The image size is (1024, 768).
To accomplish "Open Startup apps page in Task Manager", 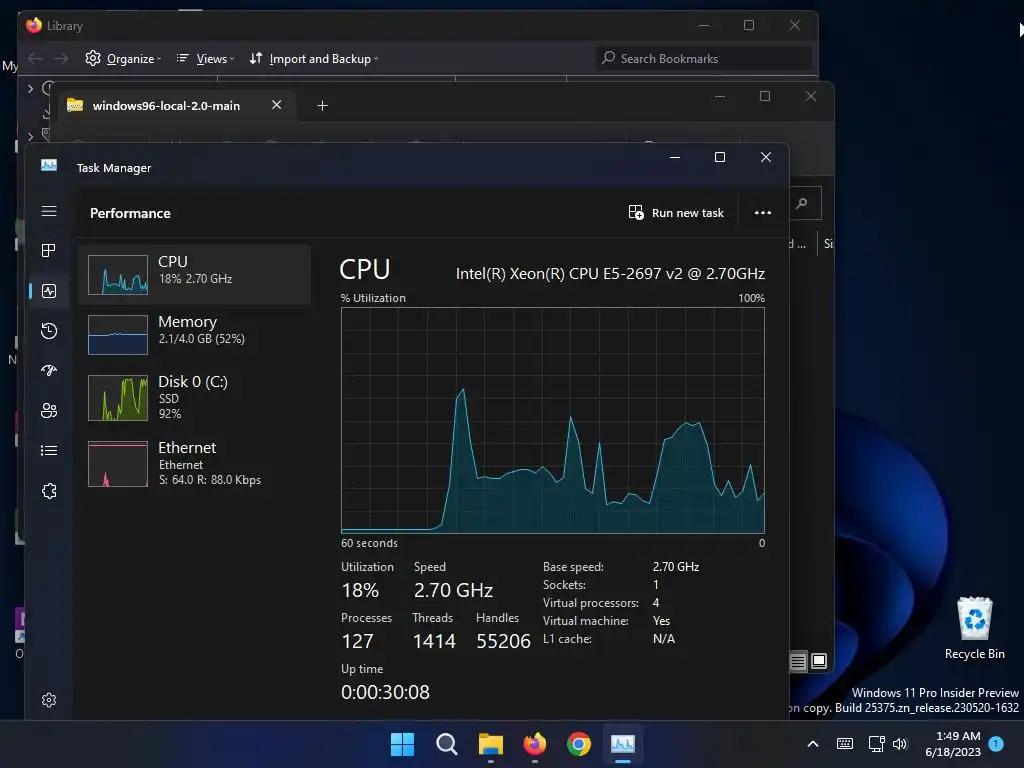I will click(x=49, y=370).
